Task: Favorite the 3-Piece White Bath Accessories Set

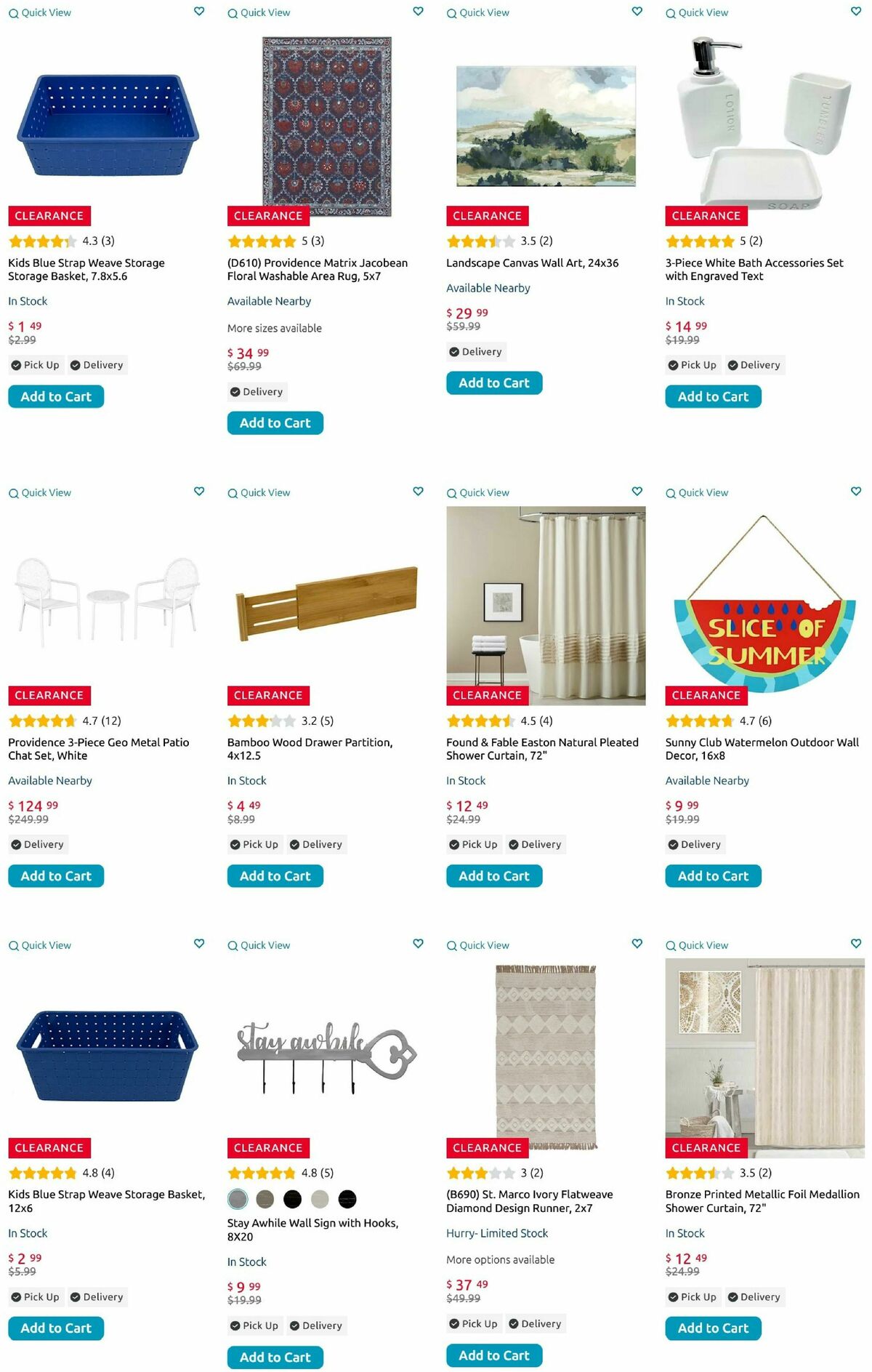Action: 856,12
